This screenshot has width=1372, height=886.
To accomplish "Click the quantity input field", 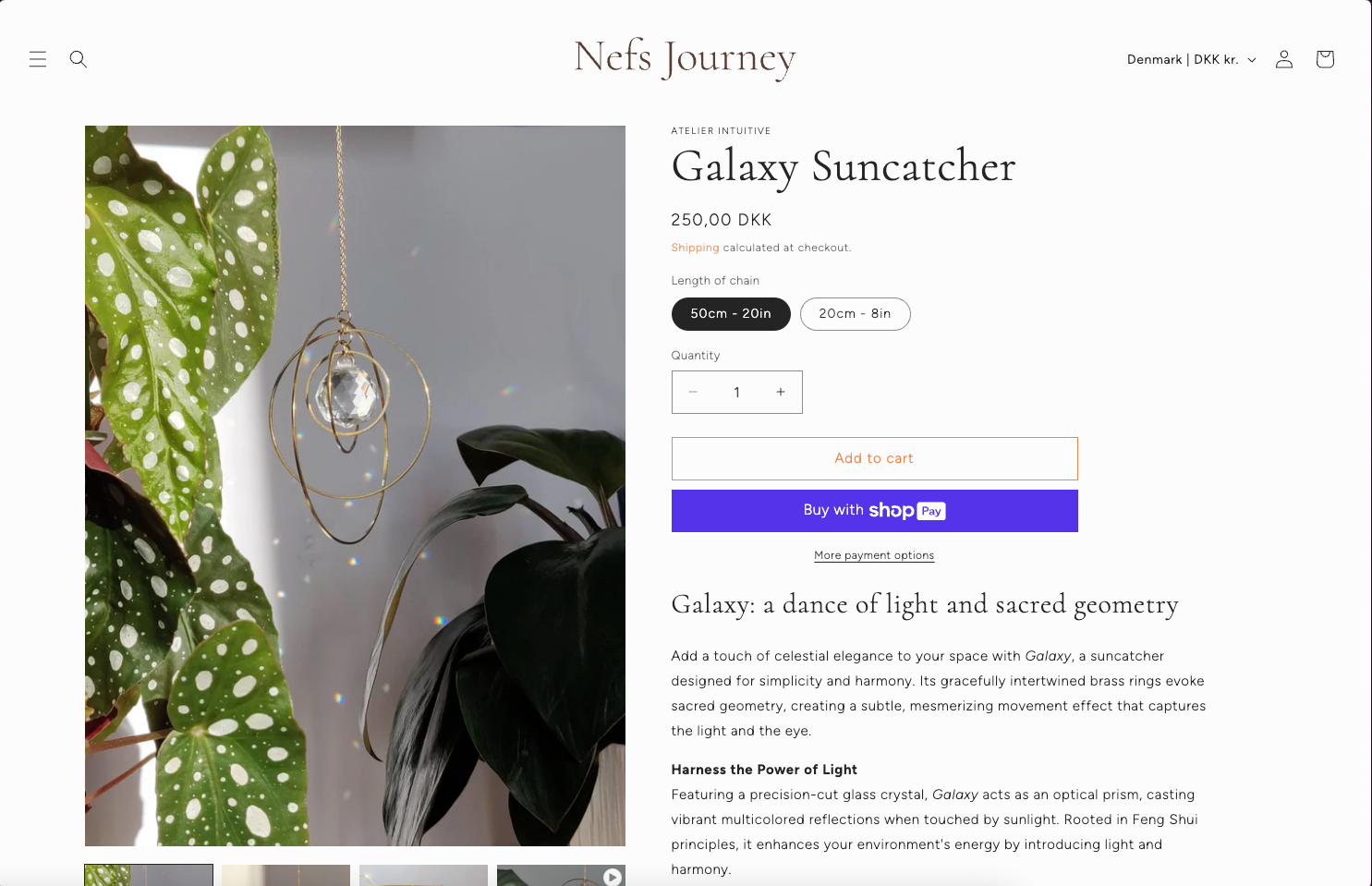I will [x=736, y=392].
